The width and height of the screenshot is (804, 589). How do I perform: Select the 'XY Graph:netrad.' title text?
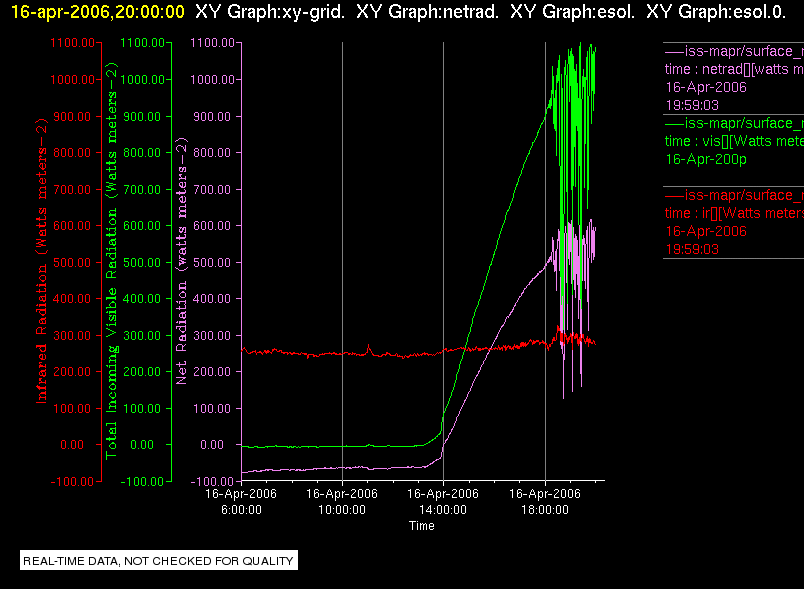[427, 12]
